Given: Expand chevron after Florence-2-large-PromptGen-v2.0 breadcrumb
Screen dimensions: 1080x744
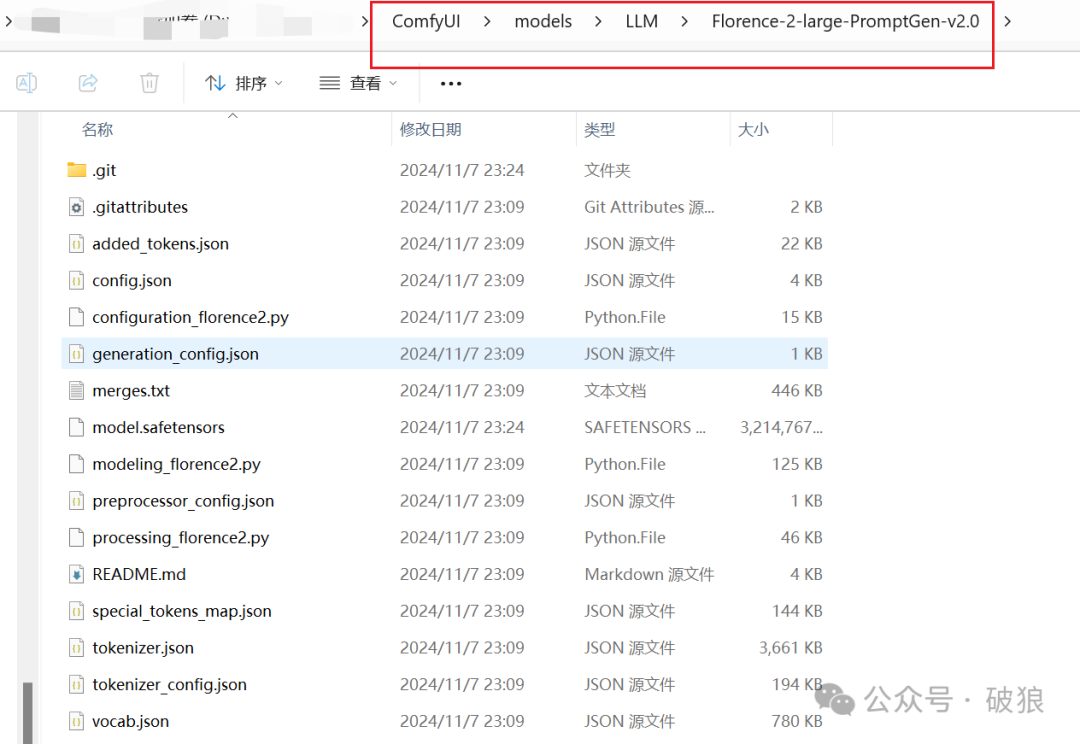Looking at the screenshot, I should click(1007, 21).
